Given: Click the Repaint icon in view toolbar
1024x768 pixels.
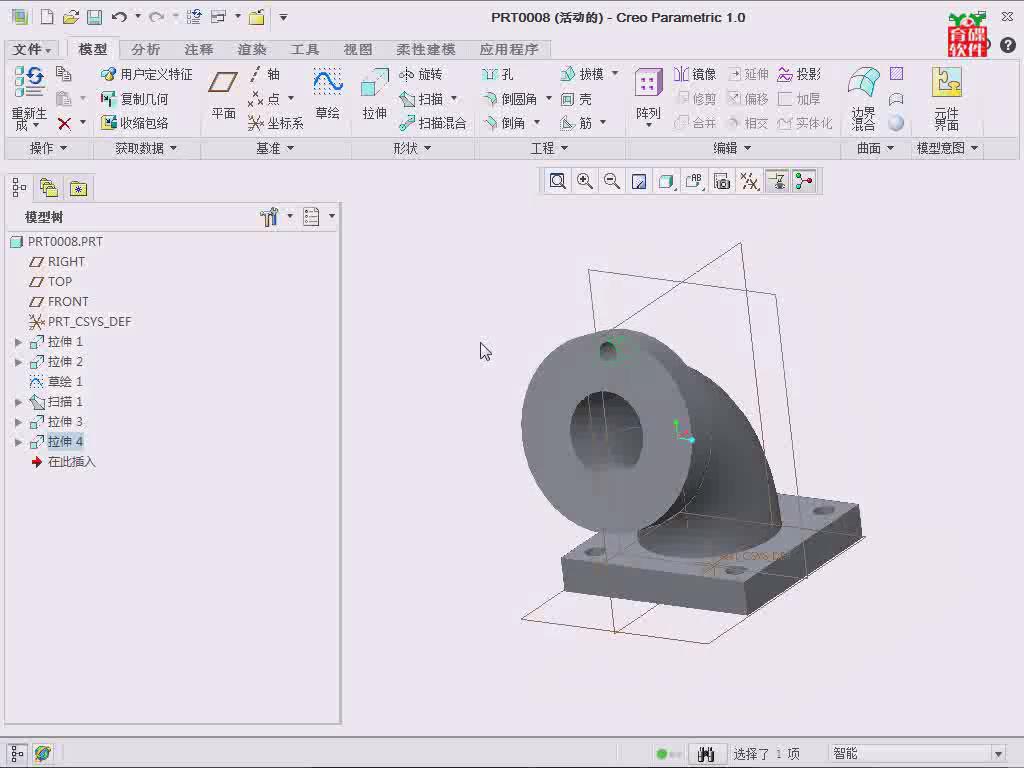Looking at the screenshot, I should [639, 181].
